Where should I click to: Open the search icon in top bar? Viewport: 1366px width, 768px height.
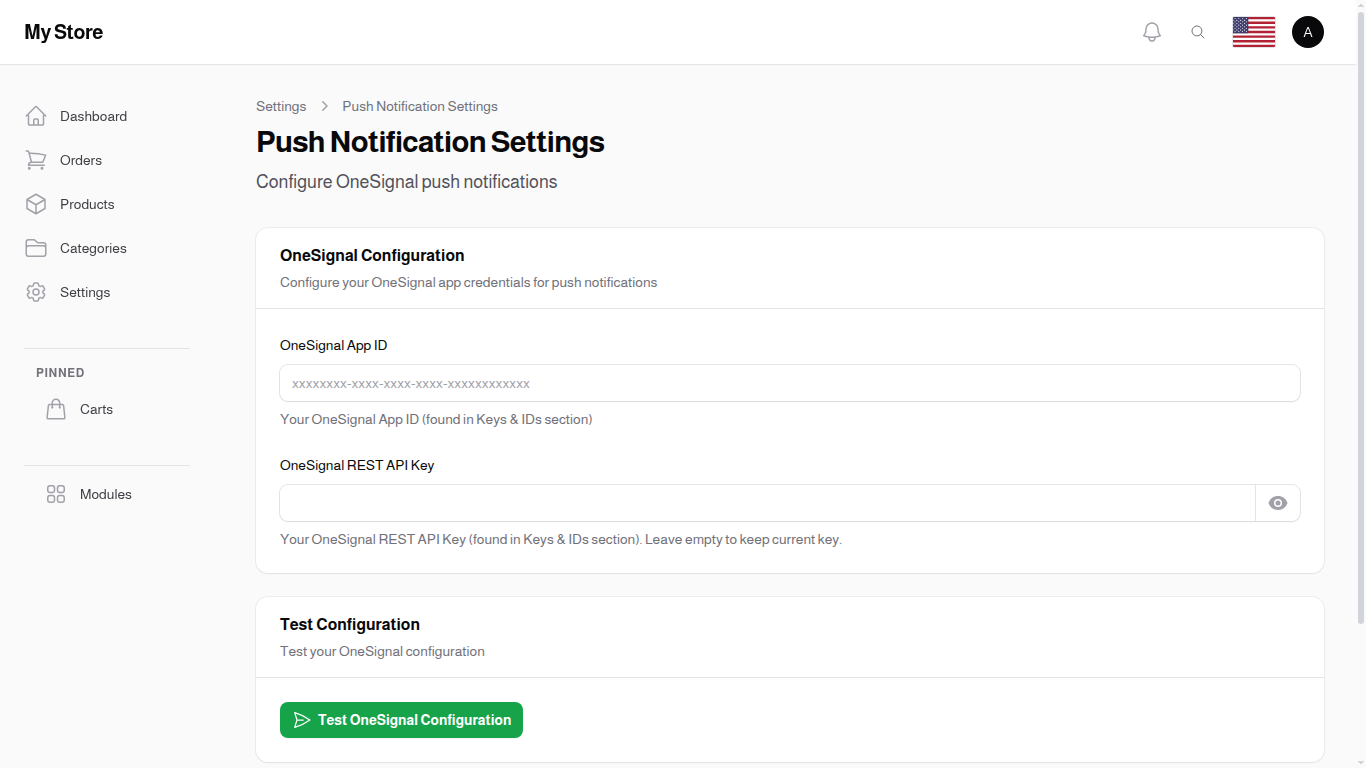click(x=1198, y=31)
